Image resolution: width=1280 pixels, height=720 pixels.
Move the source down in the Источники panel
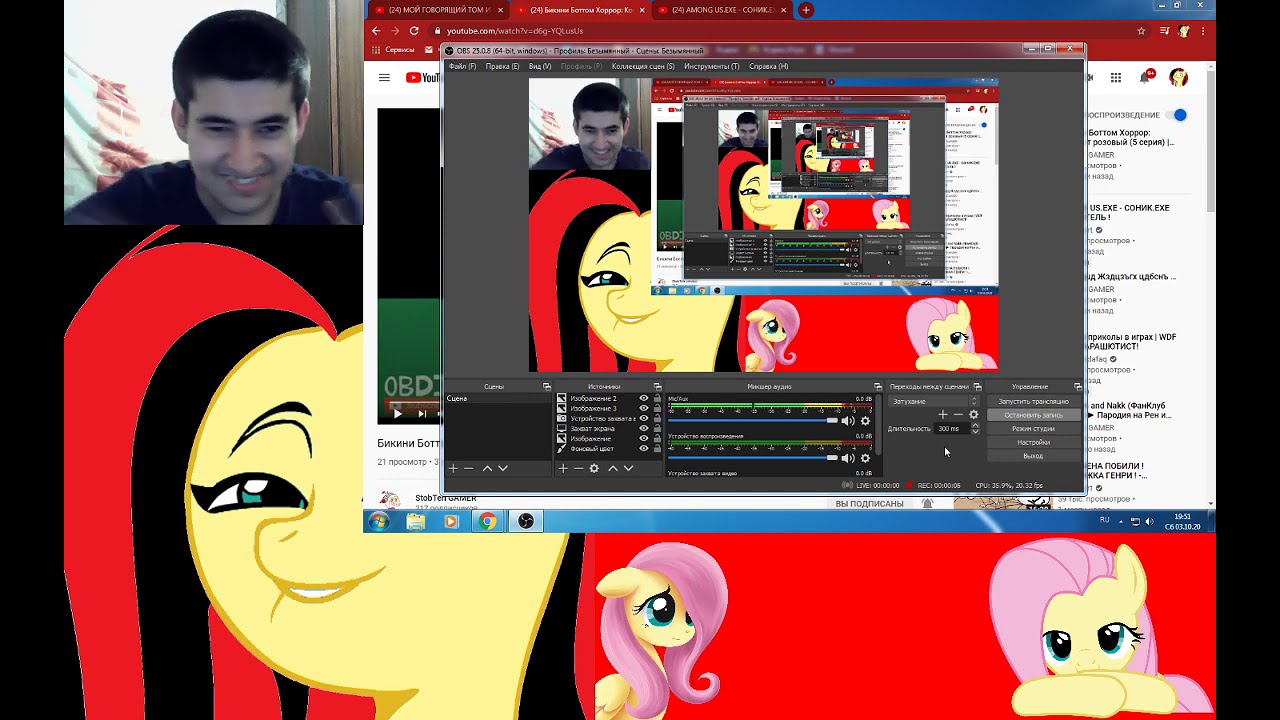tap(629, 468)
